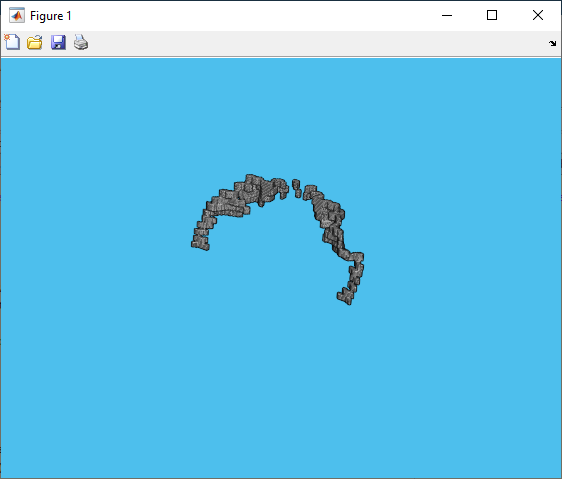Close the Figure 1 window

point(538,15)
